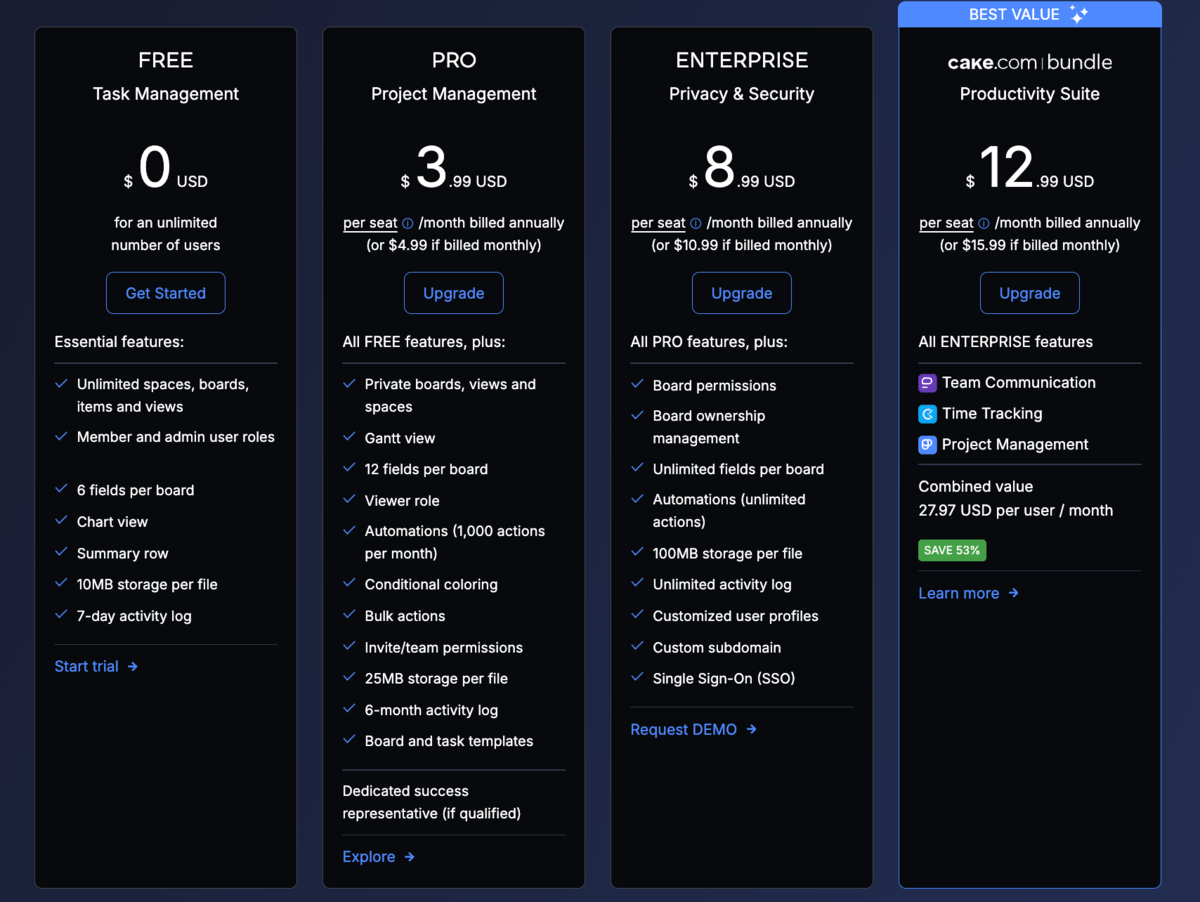Click Upgrade on the PRO plan
Image resolution: width=1200 pixels, height=902 pixels.
453,292
